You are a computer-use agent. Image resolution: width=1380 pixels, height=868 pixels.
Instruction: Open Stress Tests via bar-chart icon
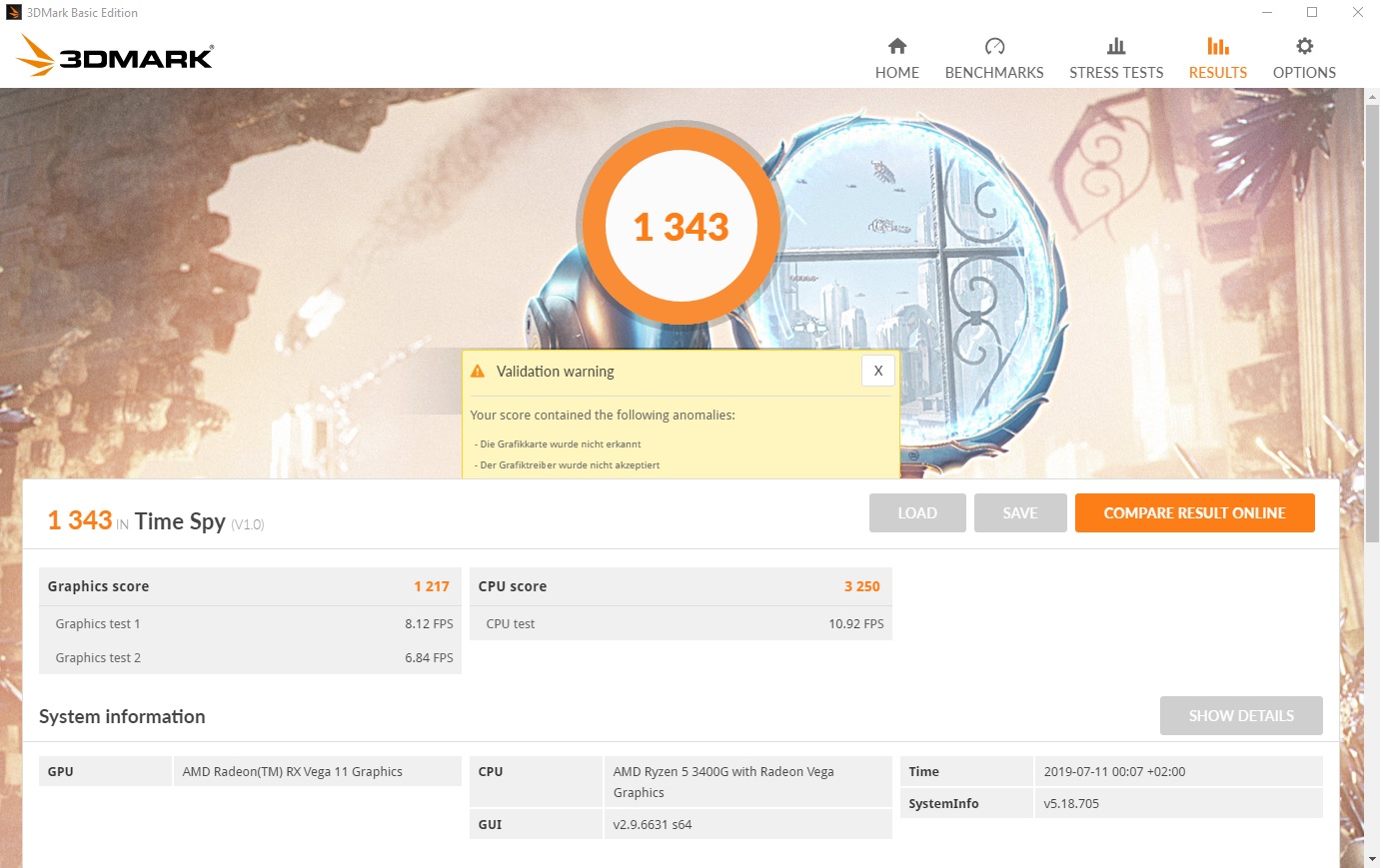tap(1116, 46)
